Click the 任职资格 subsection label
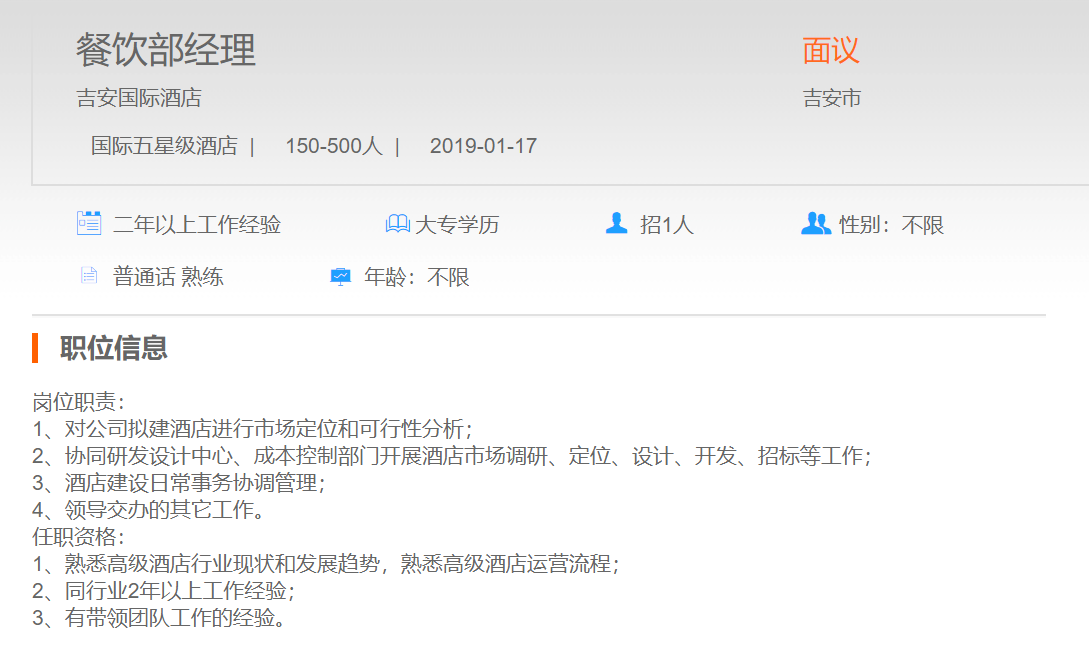The height and width of the screenshot is (648, 1089). tap(78, 537)
